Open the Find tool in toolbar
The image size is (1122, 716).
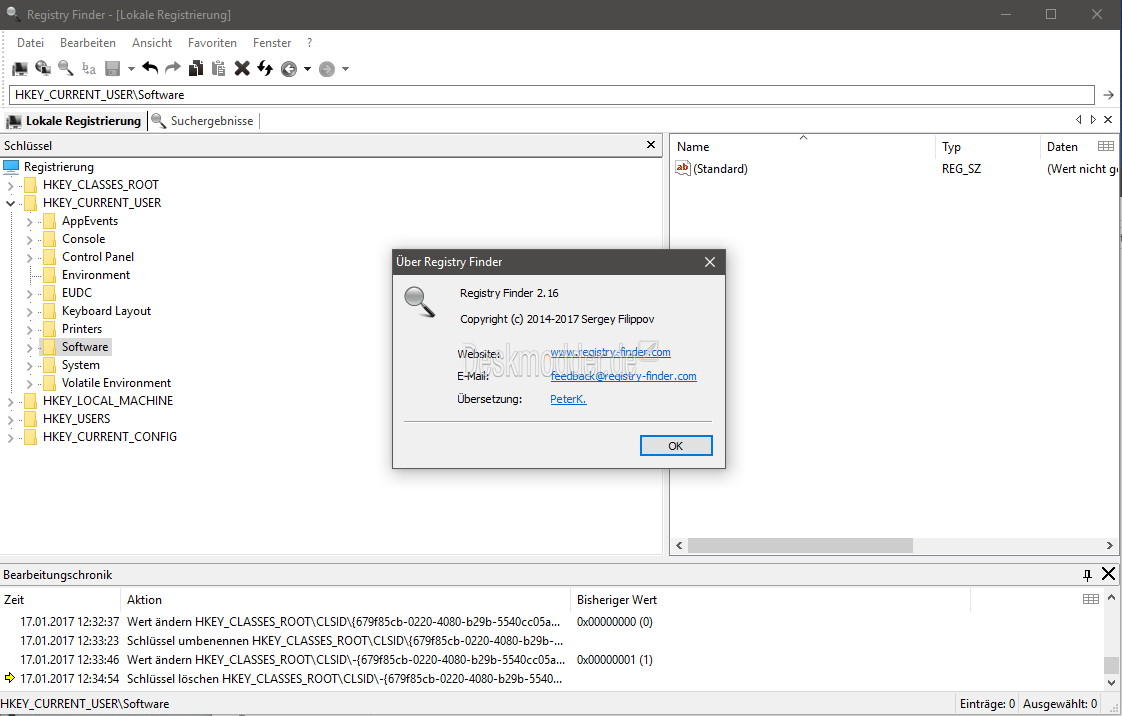click(x=66, y=69)
